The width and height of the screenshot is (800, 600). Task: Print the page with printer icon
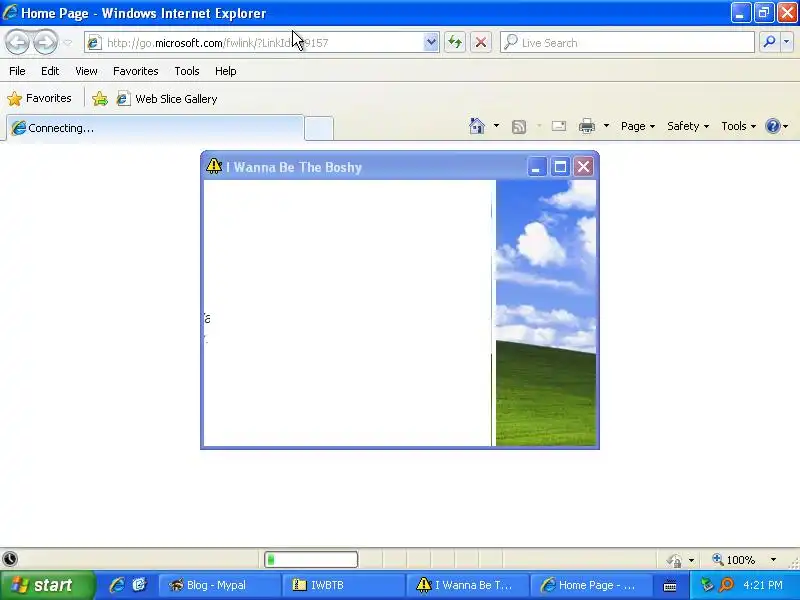(x=587, y=126)
